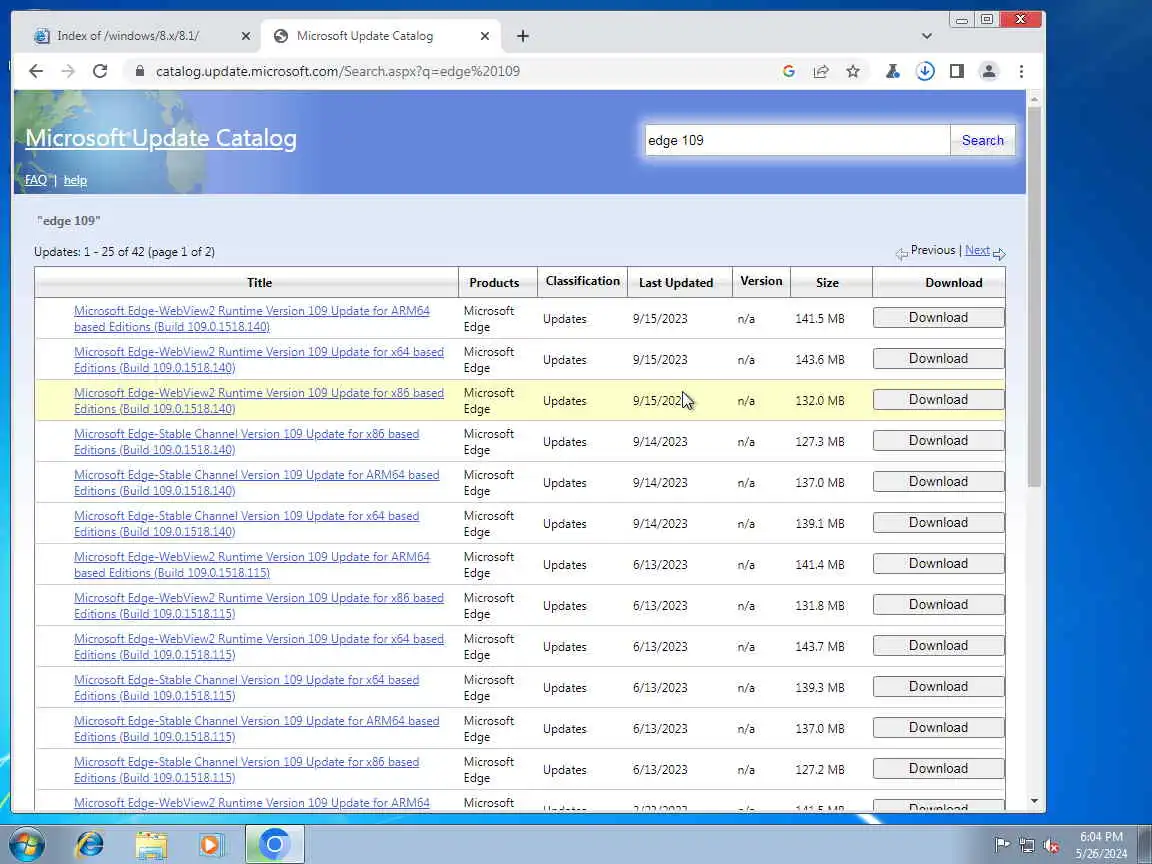Click the previous page arrow icon
Viewport: 1152px width, 864px height.
(901, 254)
